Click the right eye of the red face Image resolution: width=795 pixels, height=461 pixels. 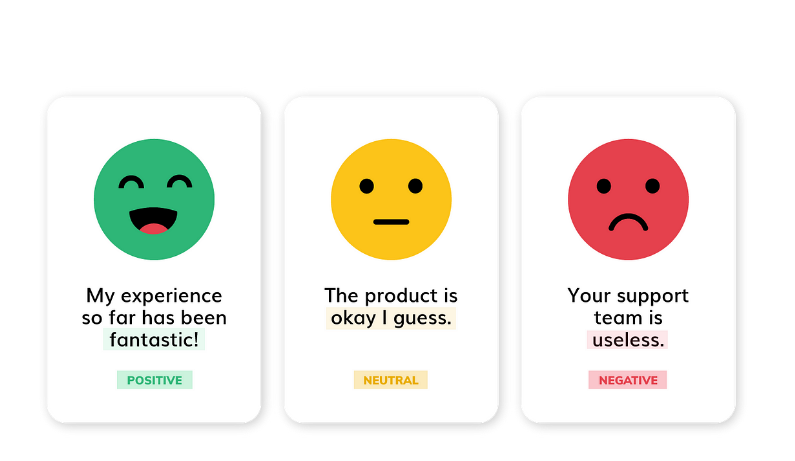pyautogui.click(x=652, y=186)
